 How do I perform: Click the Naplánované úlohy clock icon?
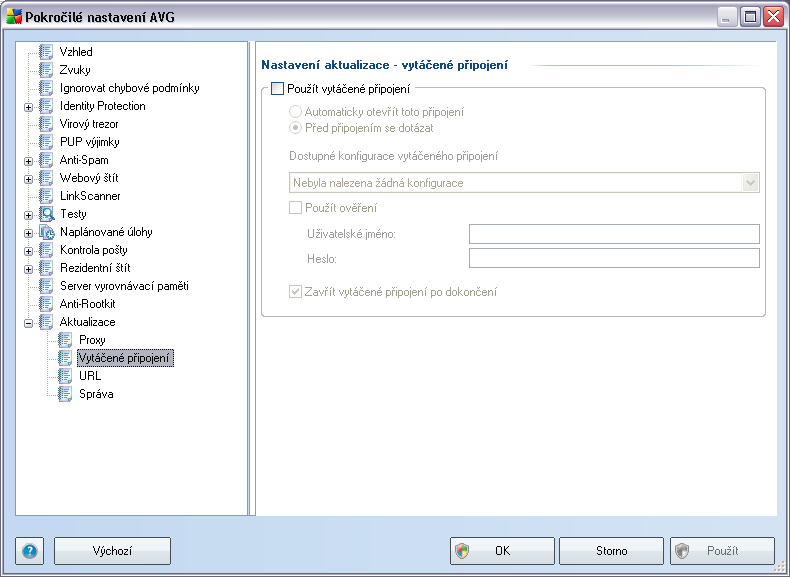46,232
